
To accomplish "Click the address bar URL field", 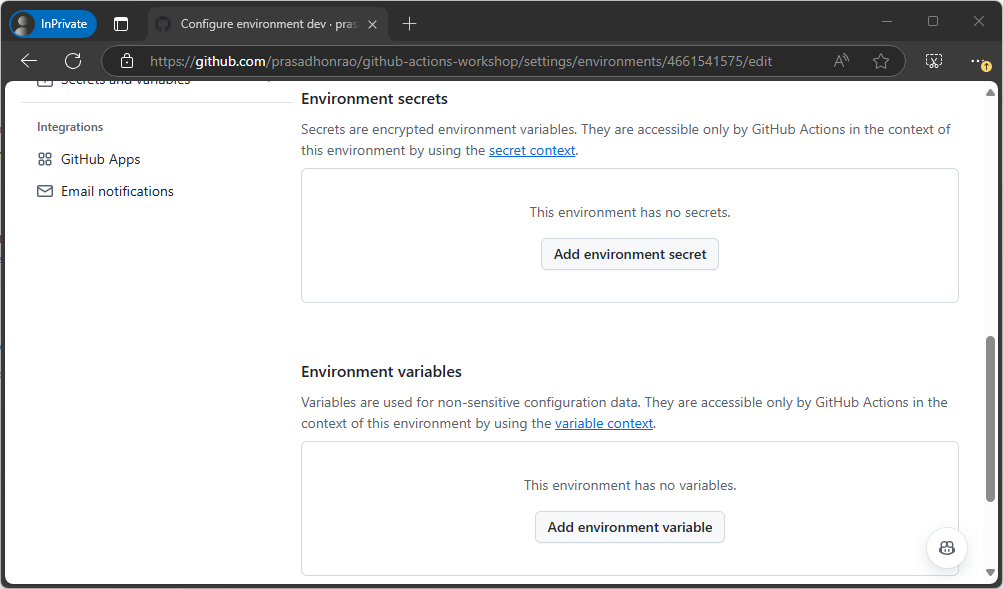I will click(450, 61).
